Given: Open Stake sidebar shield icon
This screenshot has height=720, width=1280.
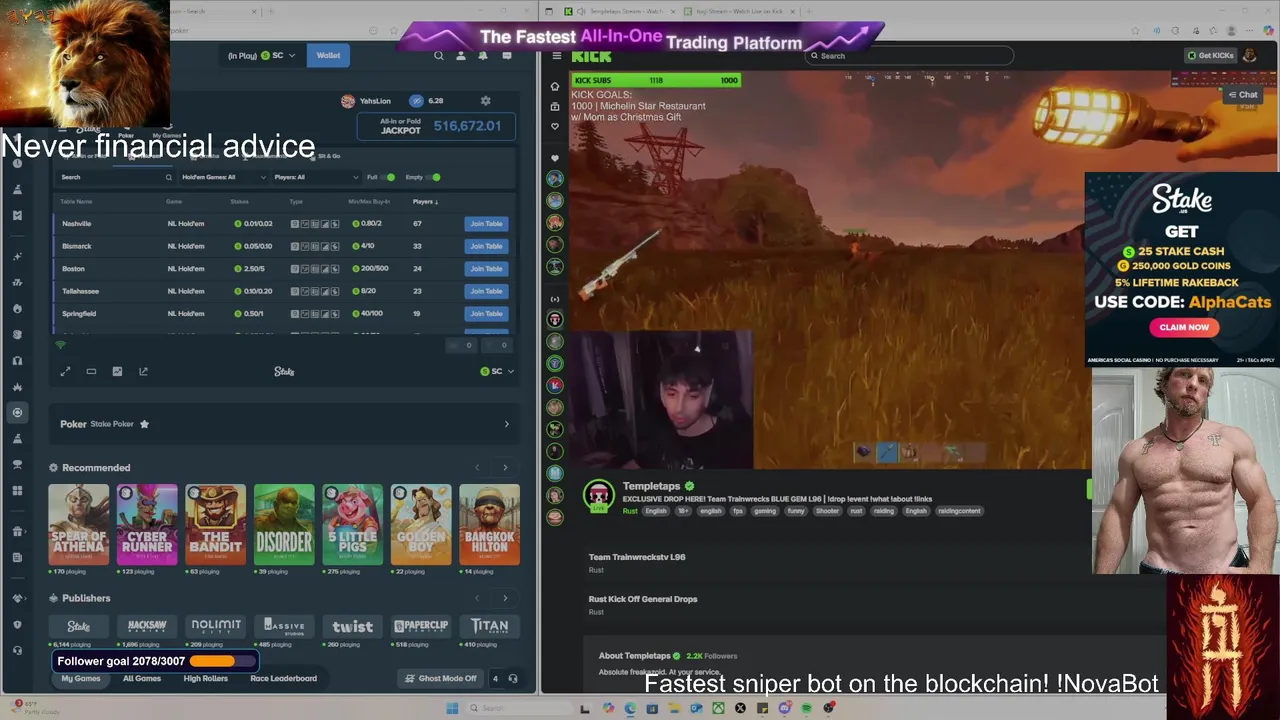Looking at the screenshot, I should tap(17, 624).
